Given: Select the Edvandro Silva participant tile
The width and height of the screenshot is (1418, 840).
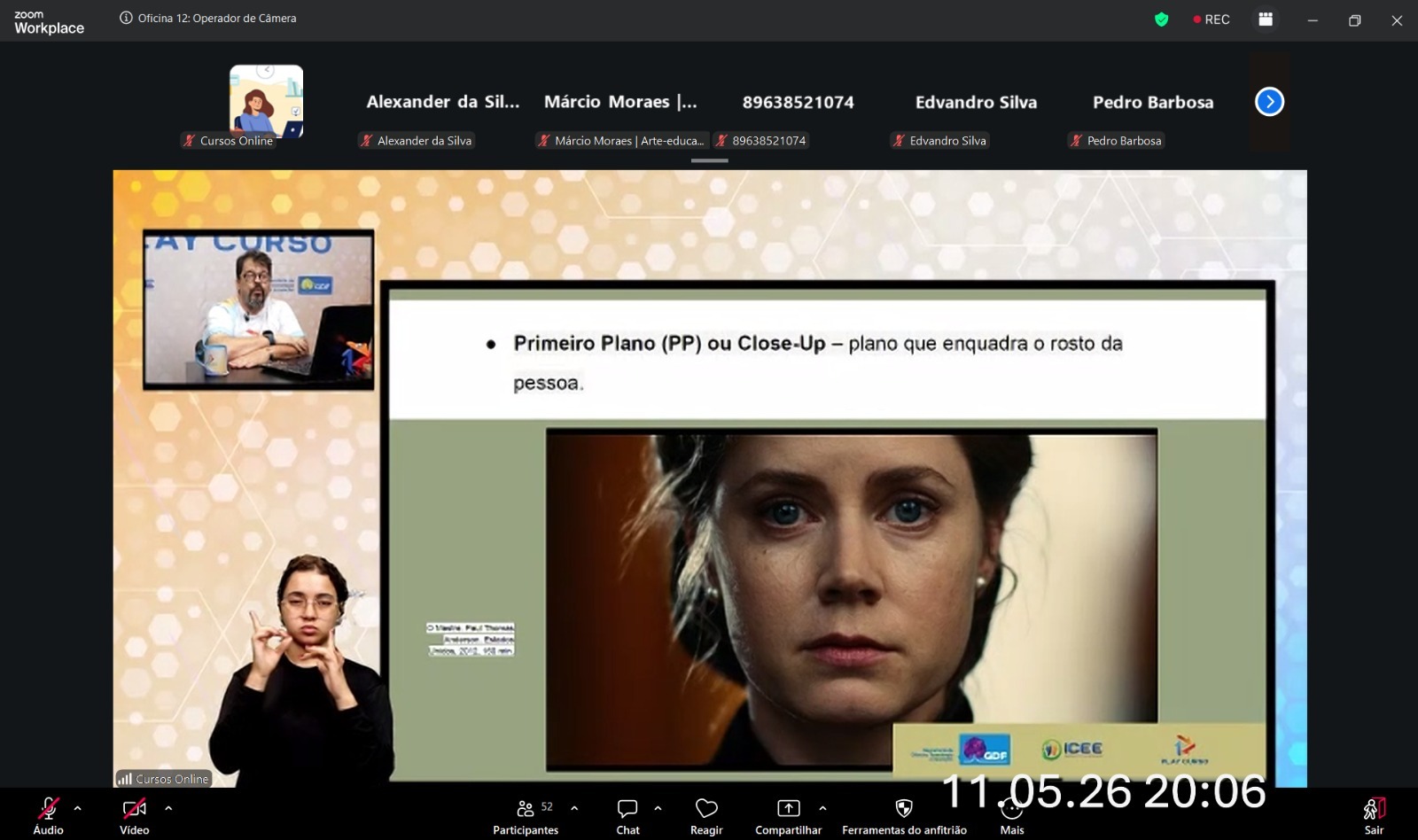Looking at the screenshot, I should tap(975, 102).
